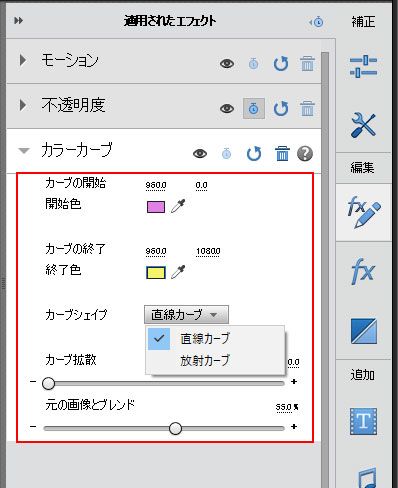Pick 開始色 with eyedropper

(x=178, y=206)
